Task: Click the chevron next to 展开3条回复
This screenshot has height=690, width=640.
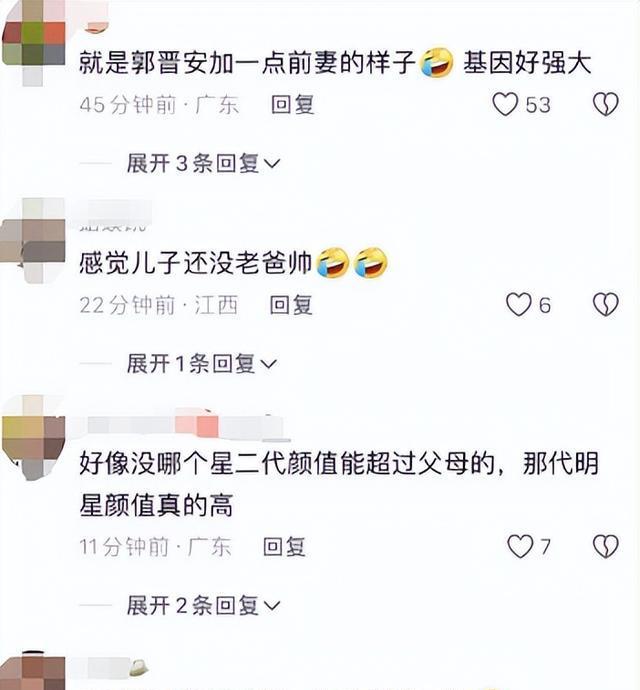Action: (272, 164)
